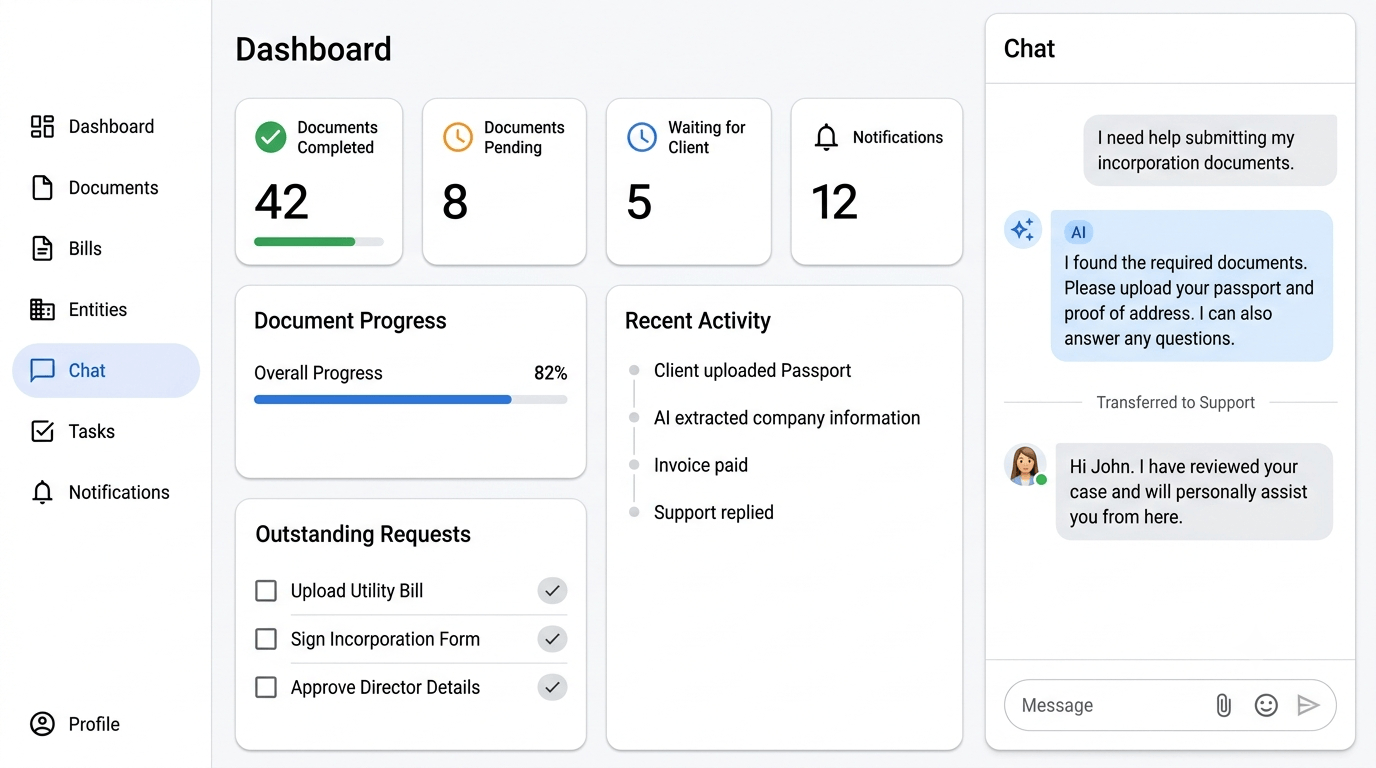Click the Entities building icon in sidebar
This screenshot has width=1376, height=768.
[x=42, y=309]
